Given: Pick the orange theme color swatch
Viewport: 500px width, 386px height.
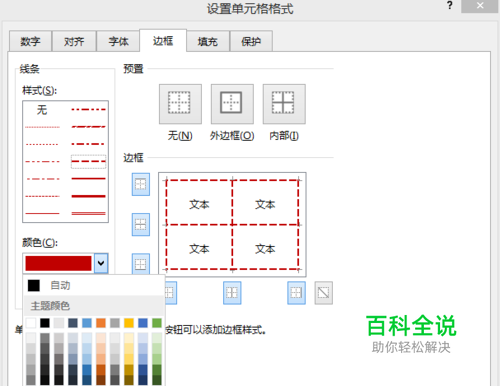Looking at the screenshot, I should 101,323.
